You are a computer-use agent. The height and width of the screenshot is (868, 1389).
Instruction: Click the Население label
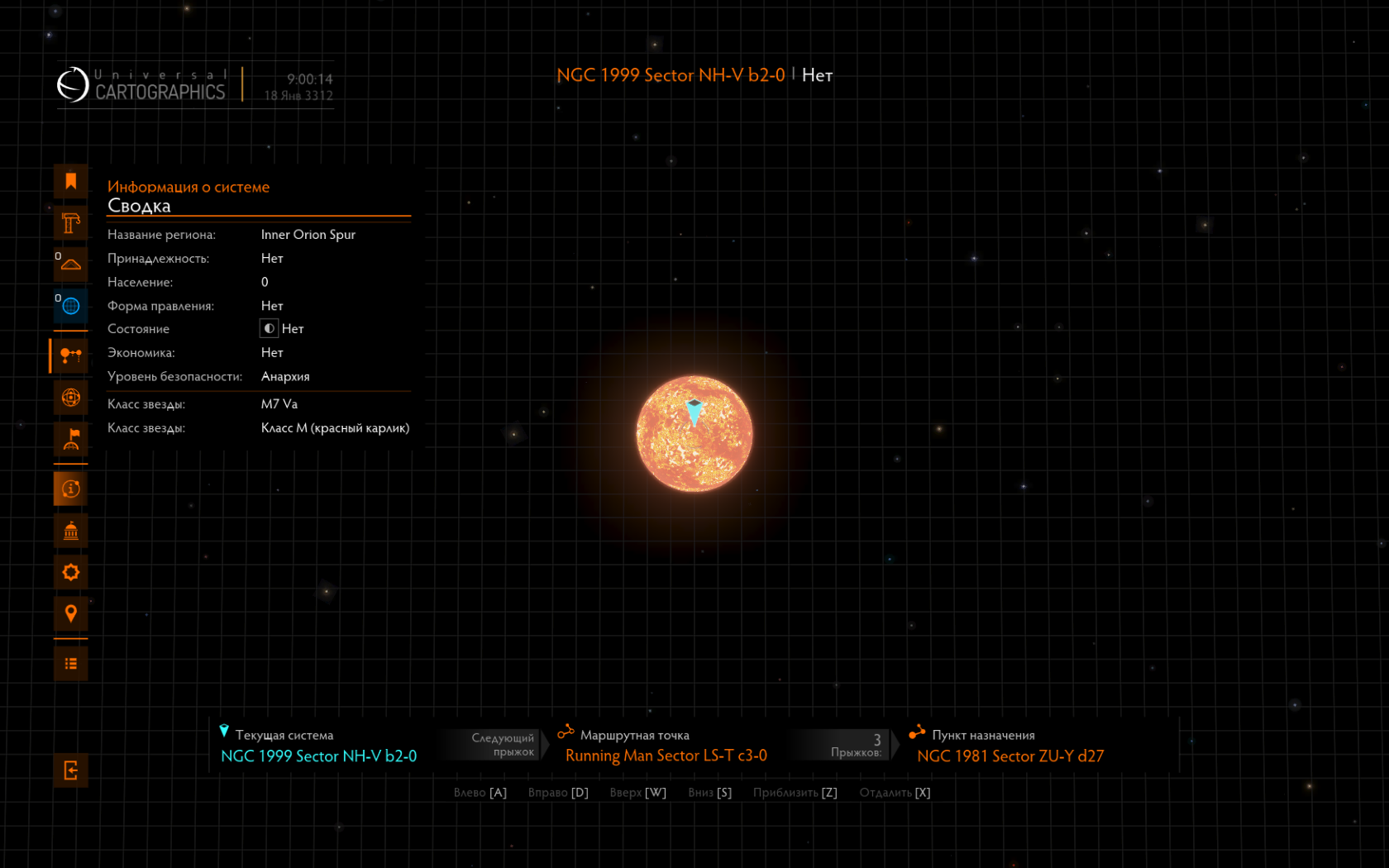point(141,283)
